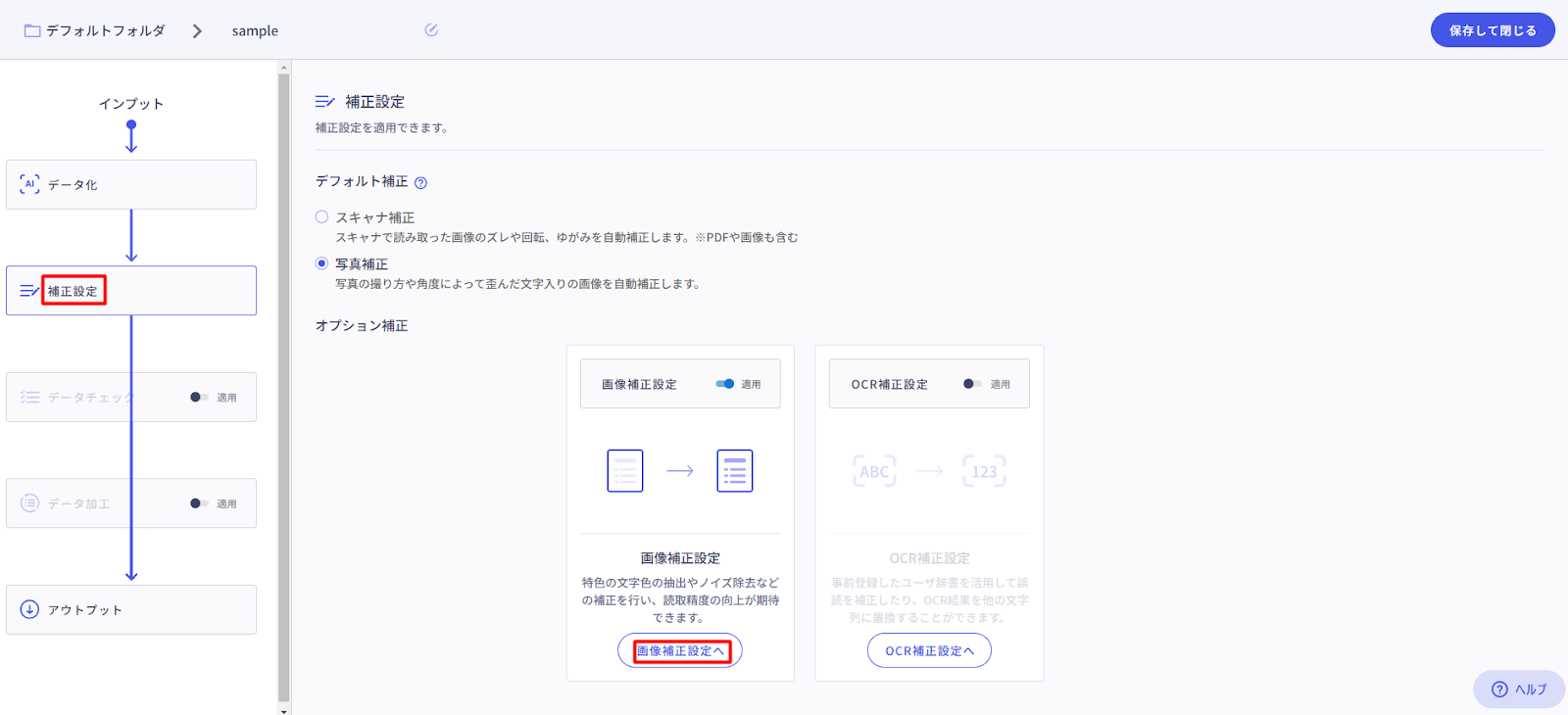Image resolution: width=1568 pixels, height=715 pixels.
Task: Click the download arrow icon in アウトプット
Action: tap(29, 609)
